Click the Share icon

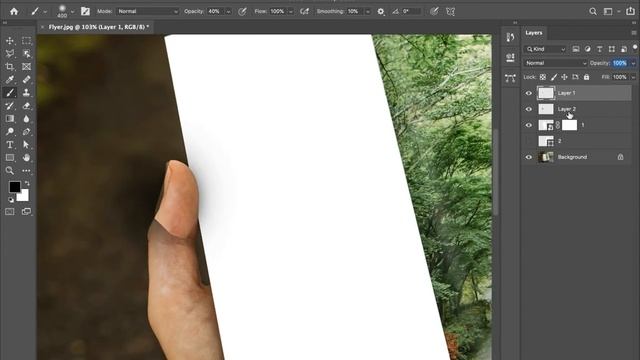pos(630,11)
